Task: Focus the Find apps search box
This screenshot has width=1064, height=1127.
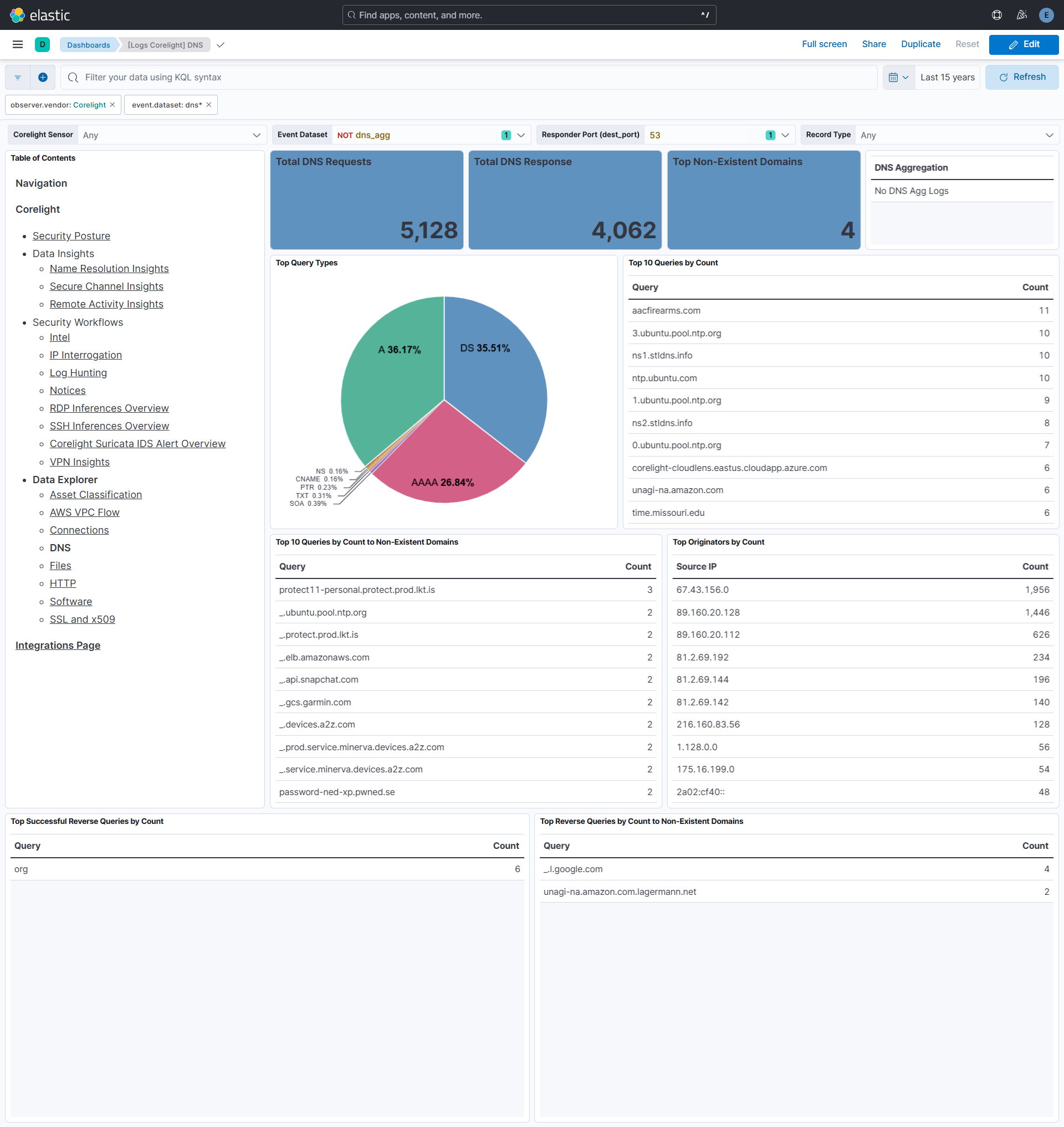Action: click(x=529, y=15)
